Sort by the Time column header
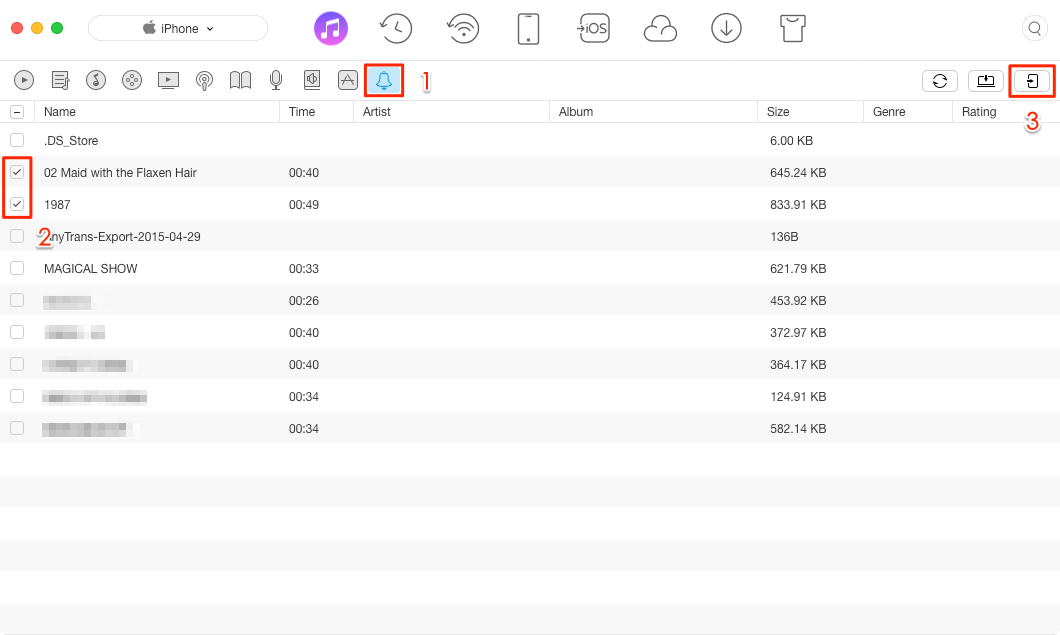This screenshot has width=1060, height=635. click(x=316, y=112)
